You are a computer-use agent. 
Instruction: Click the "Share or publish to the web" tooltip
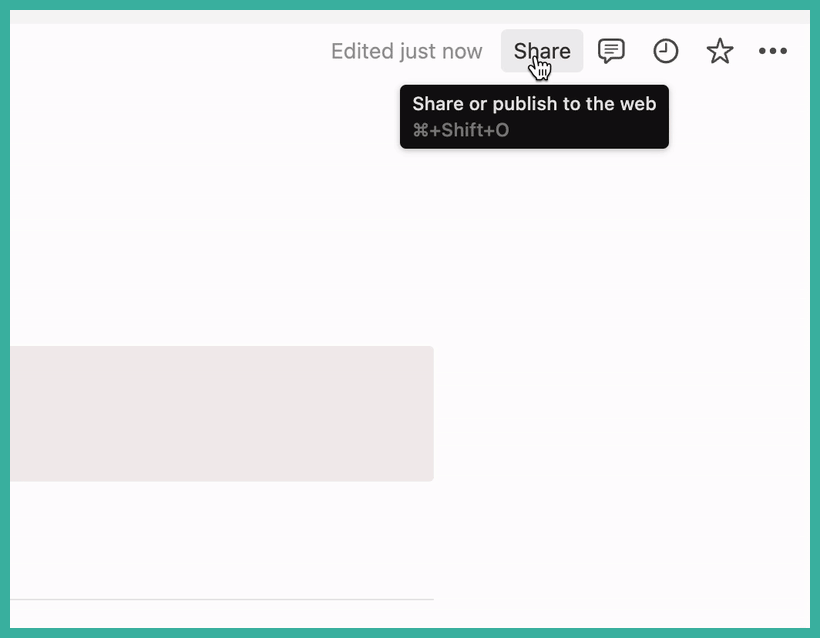click(534, 117)
